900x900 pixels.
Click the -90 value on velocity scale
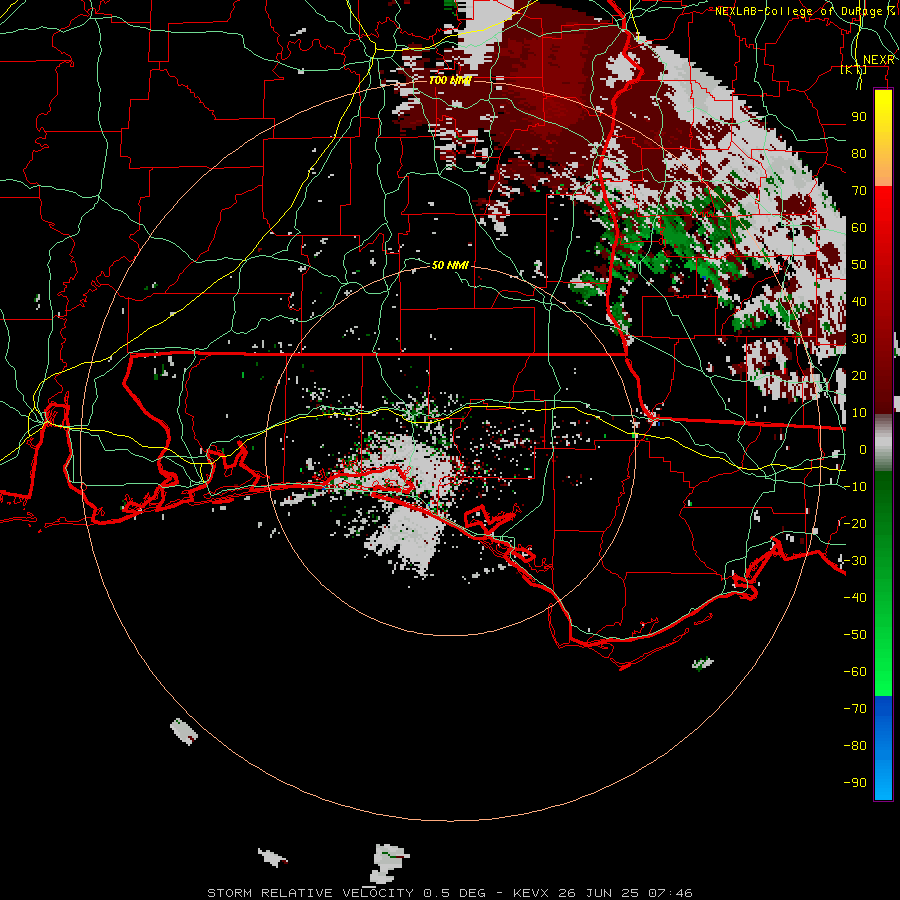(x=855, y=782)
